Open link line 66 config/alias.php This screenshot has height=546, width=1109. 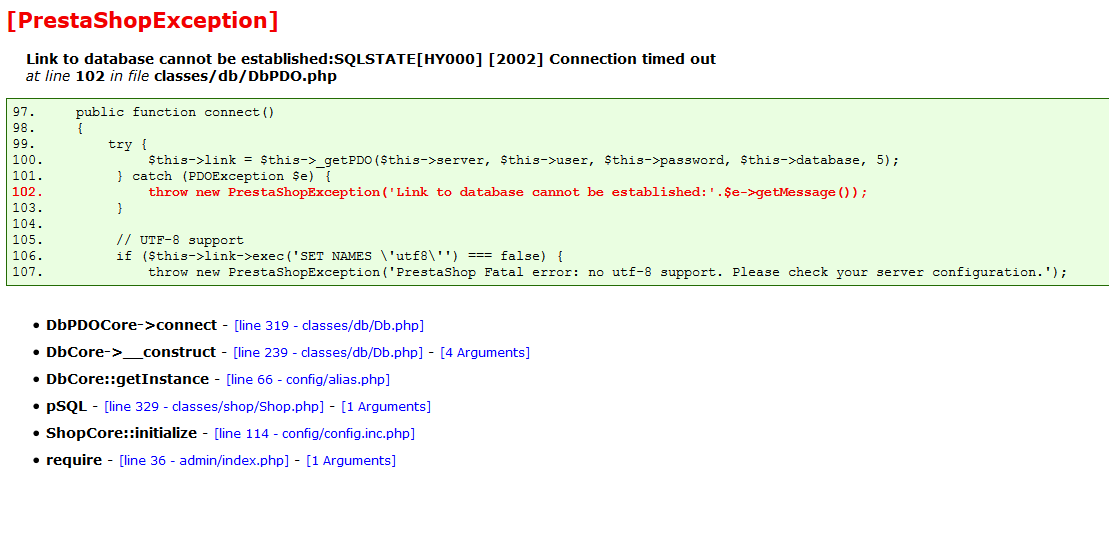tap(308, 380)
